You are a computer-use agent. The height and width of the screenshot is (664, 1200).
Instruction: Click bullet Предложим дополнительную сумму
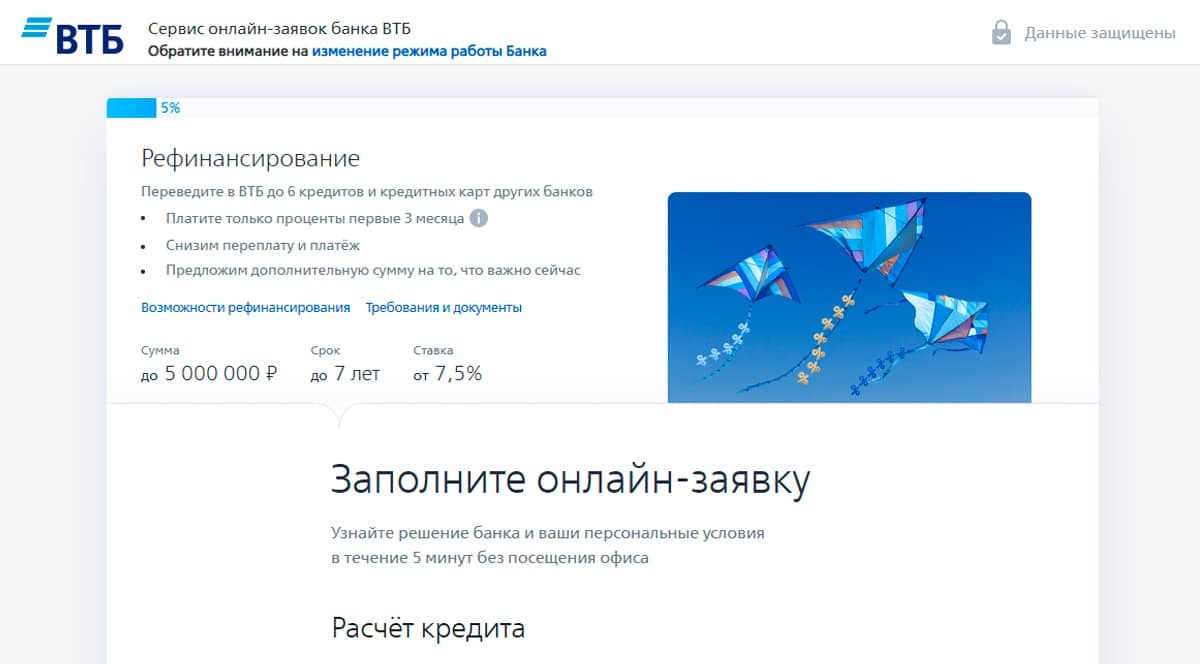click(x=373, y=270)
